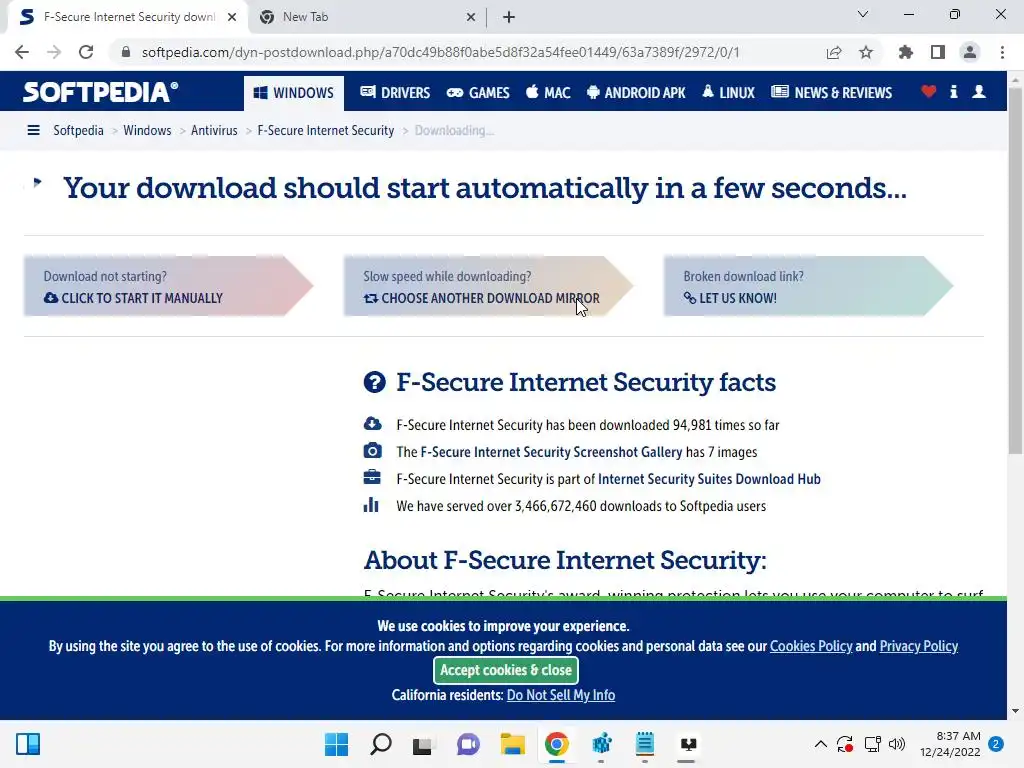The height and width of the screenshot is (768, 1024).
Task: Open the Mac section
Action: pos(548,93)
